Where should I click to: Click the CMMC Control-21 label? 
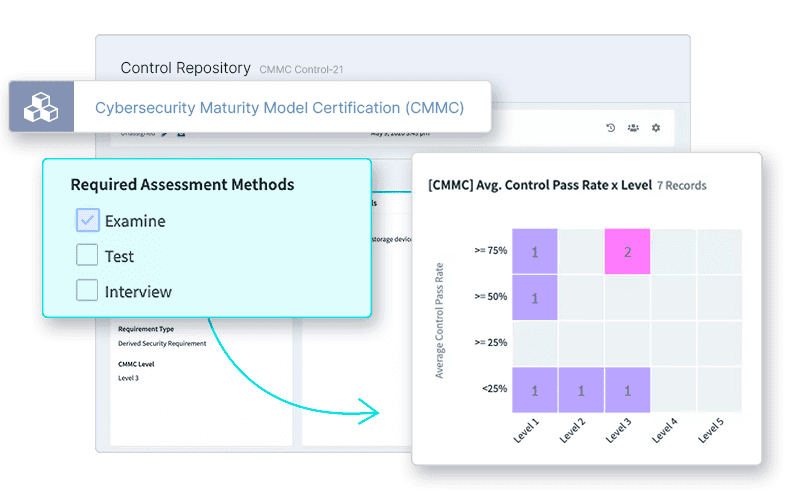click(301, 69)
